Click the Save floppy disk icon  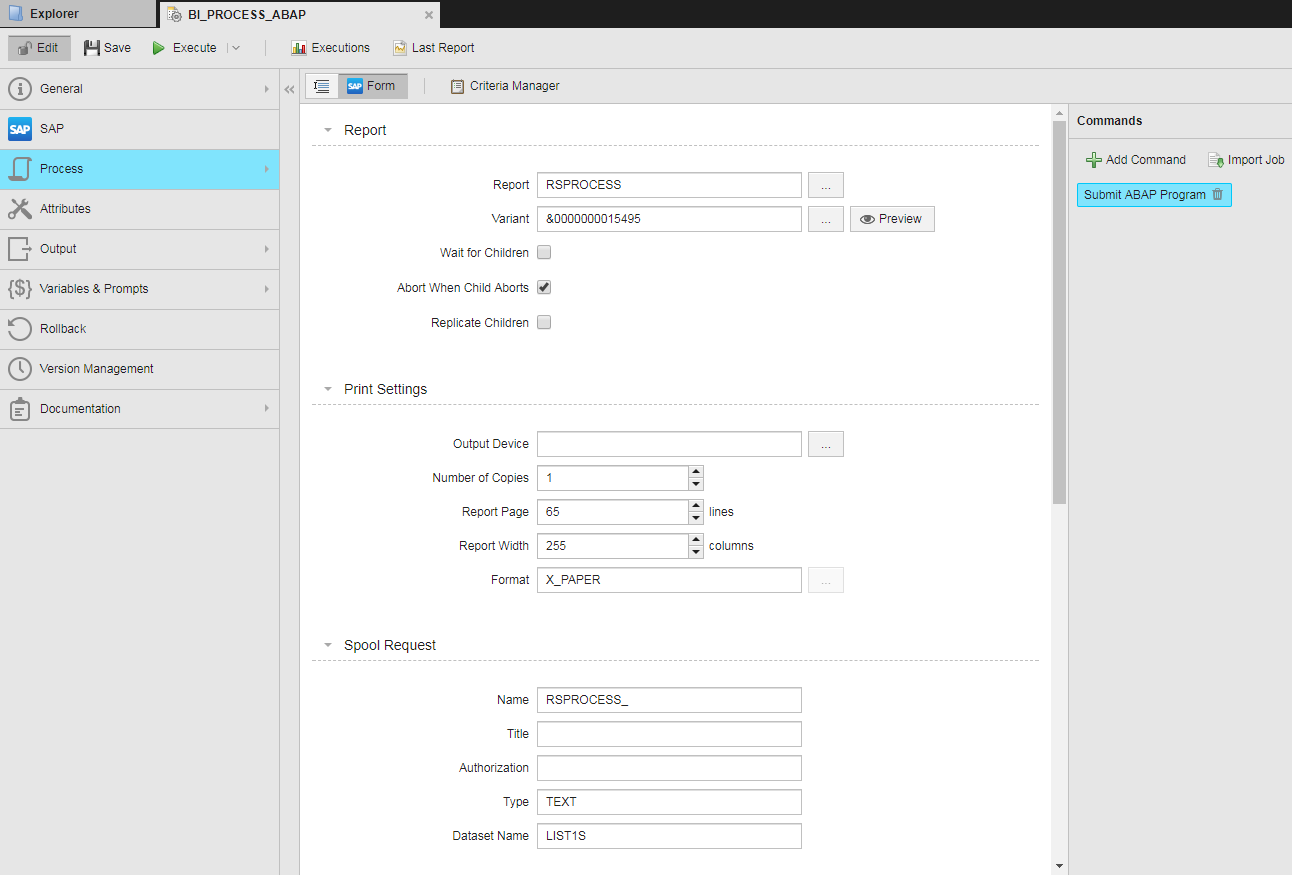pyautogui.click(x=92, y=48)
